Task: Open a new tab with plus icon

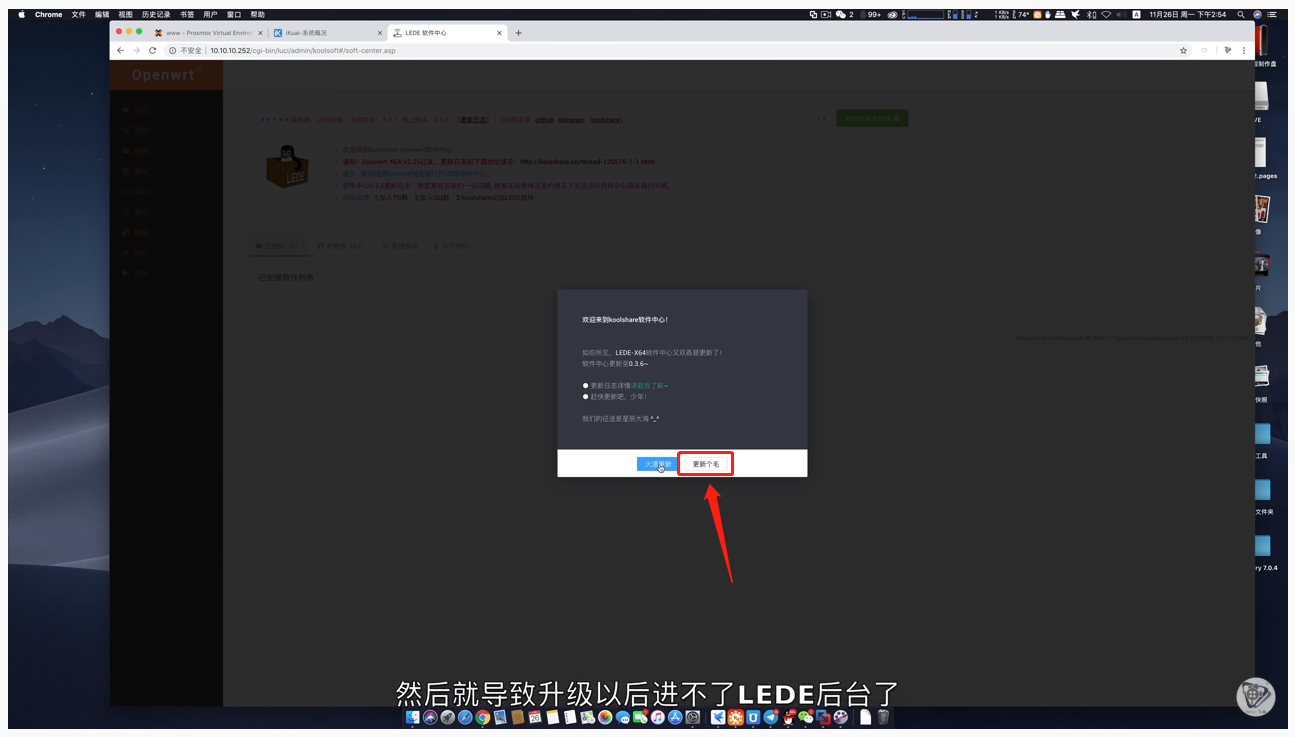Action: (x=518, y=33)
